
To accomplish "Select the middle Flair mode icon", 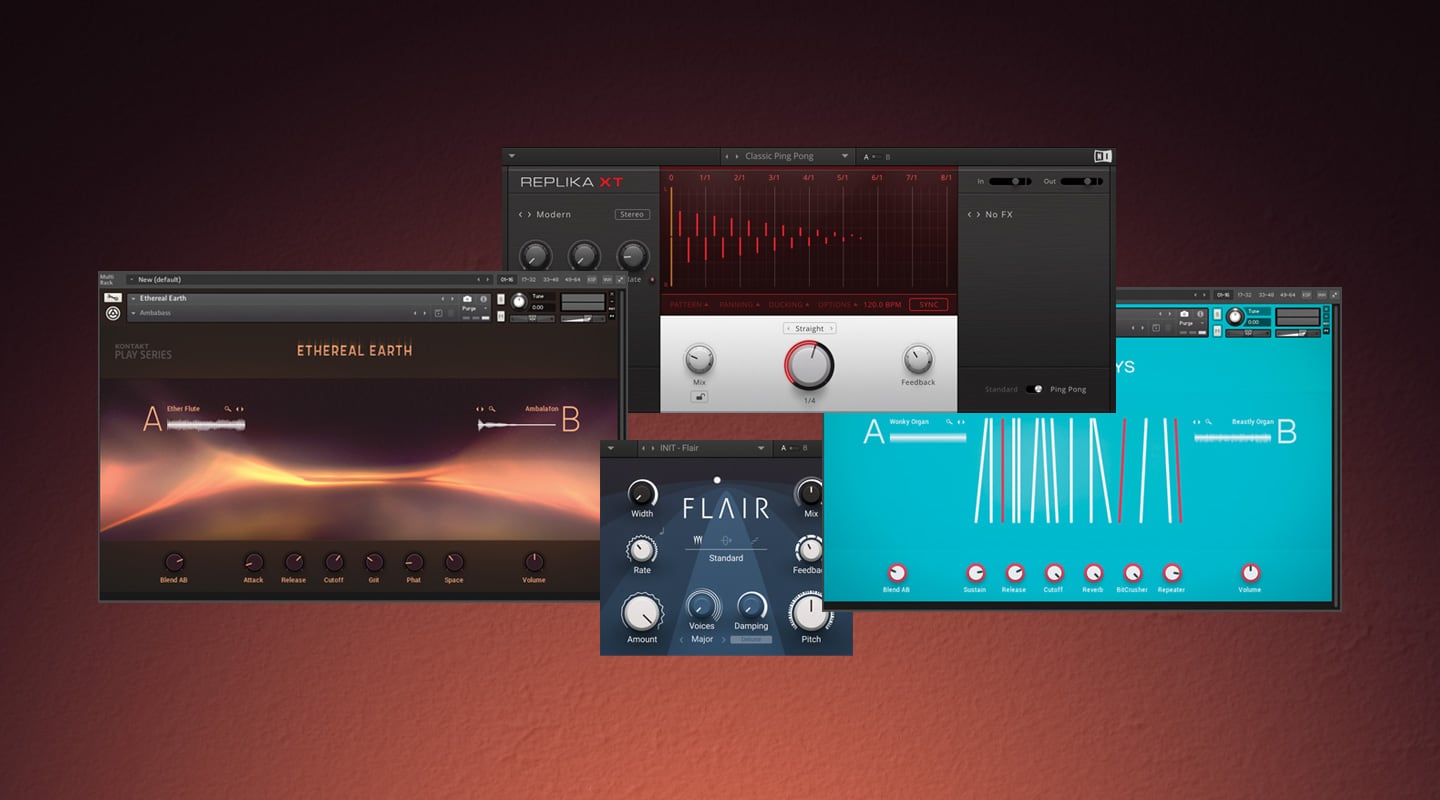I will click(x=726, y=541).
